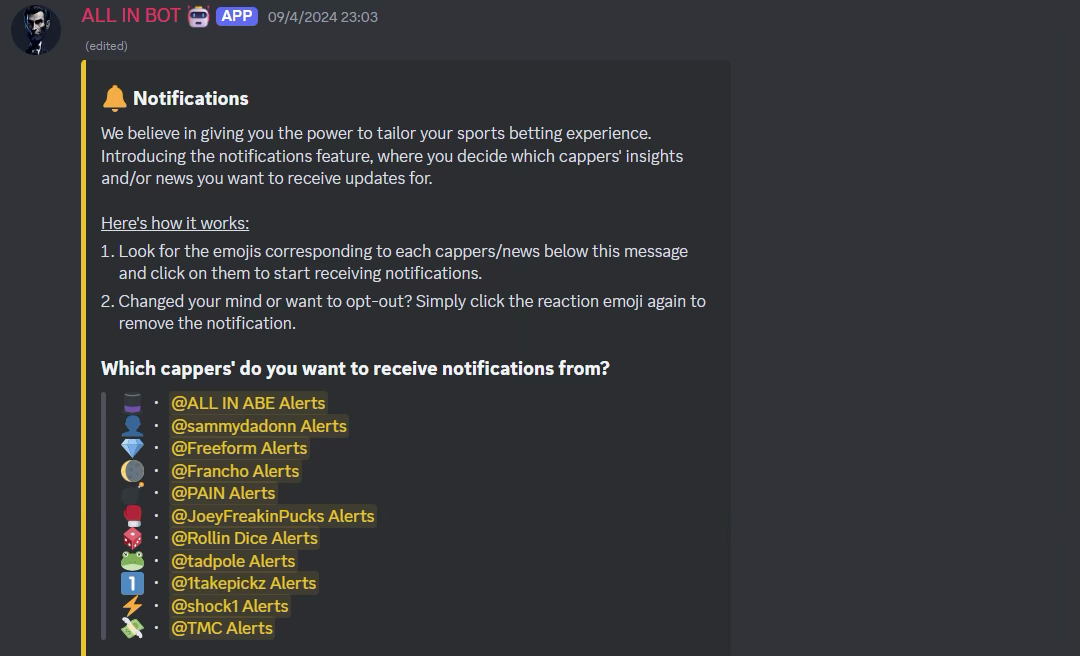Click the number one keycap emoji for 1takepickz

point(133,583)
